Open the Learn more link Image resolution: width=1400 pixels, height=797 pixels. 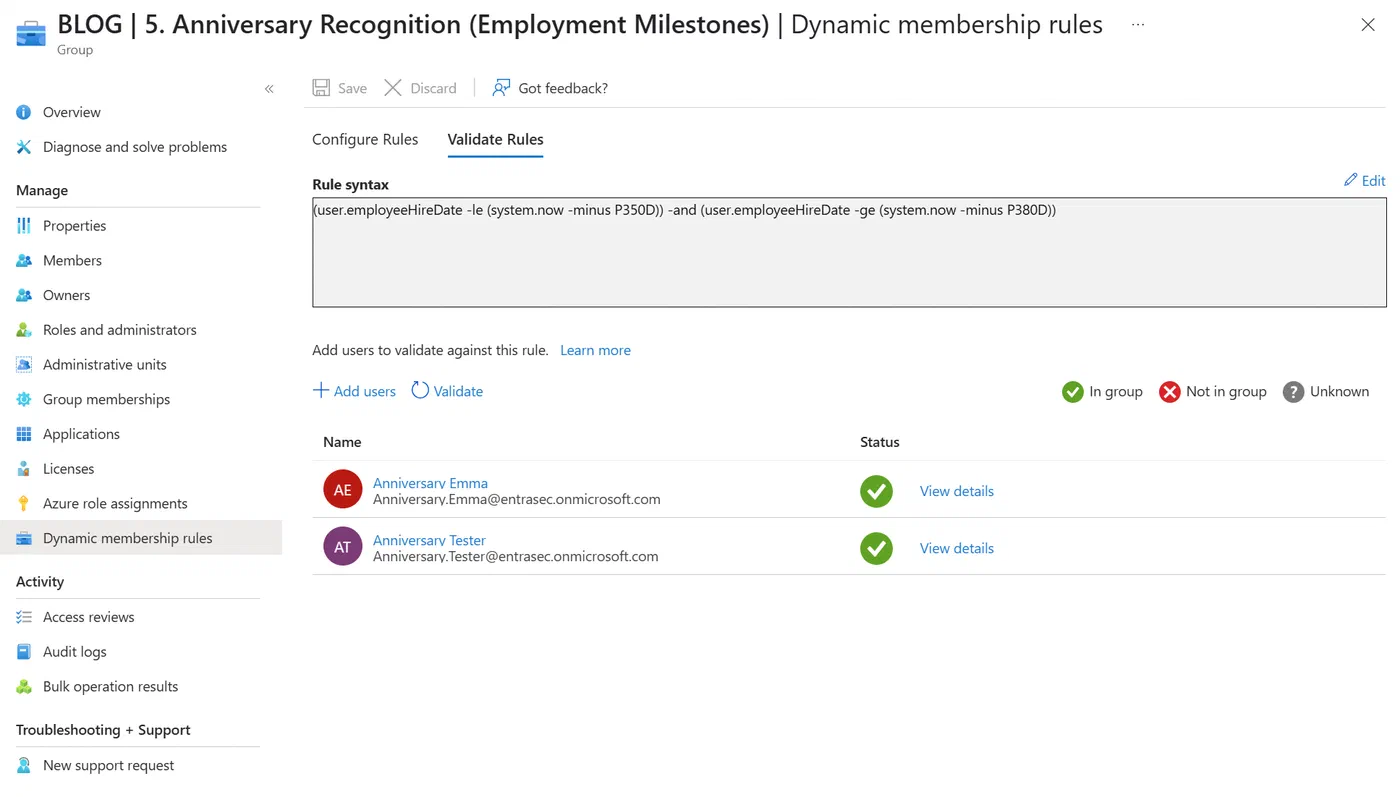(595, 350)
